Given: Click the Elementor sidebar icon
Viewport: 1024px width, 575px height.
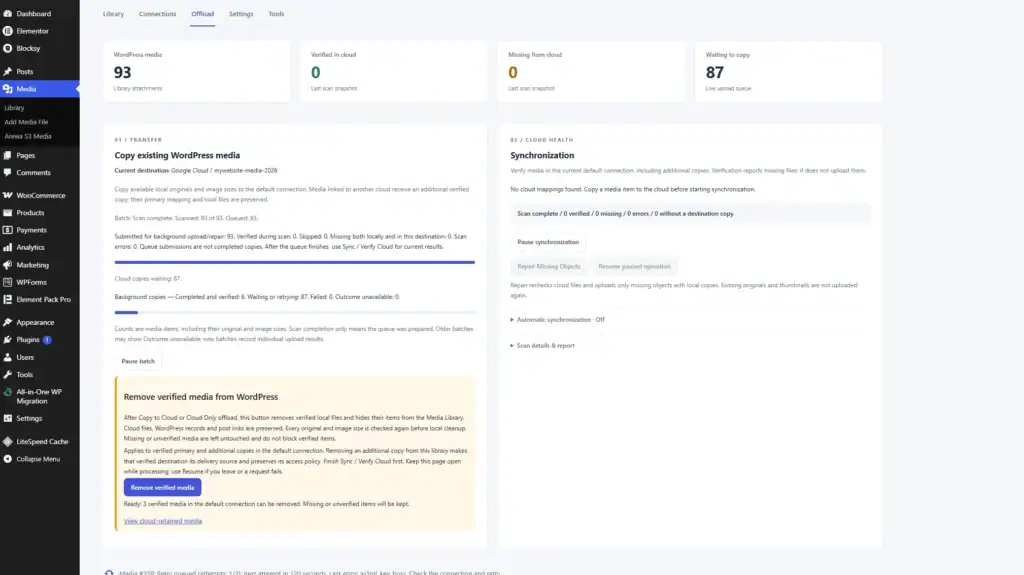Looking at the screenshot, I should [x=7, y=31].
